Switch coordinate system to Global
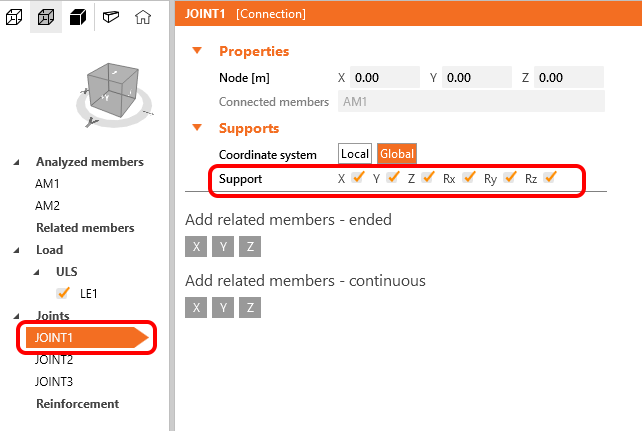The image size is (642, 431). 397,154
